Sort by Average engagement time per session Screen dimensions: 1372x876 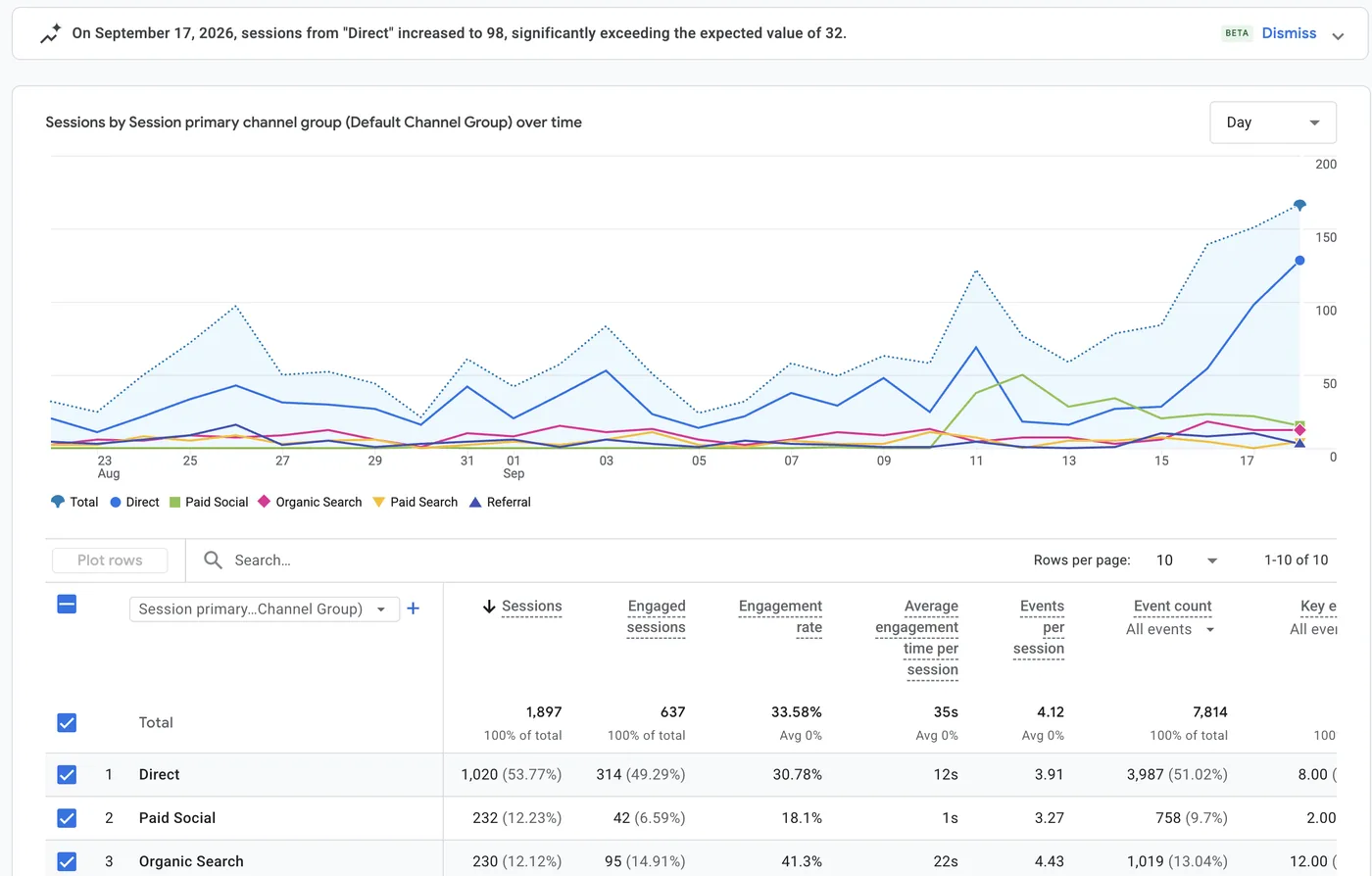[x=917, y=638]
